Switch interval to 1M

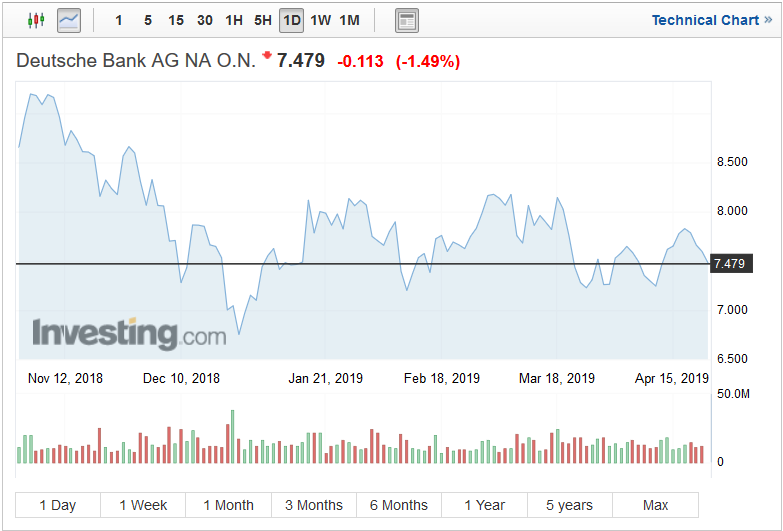pos(349,20)
